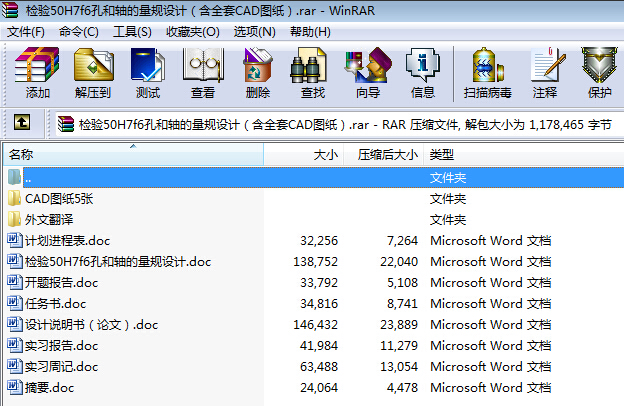Click the Word icon of 实习报告.doc

[15, 345]
